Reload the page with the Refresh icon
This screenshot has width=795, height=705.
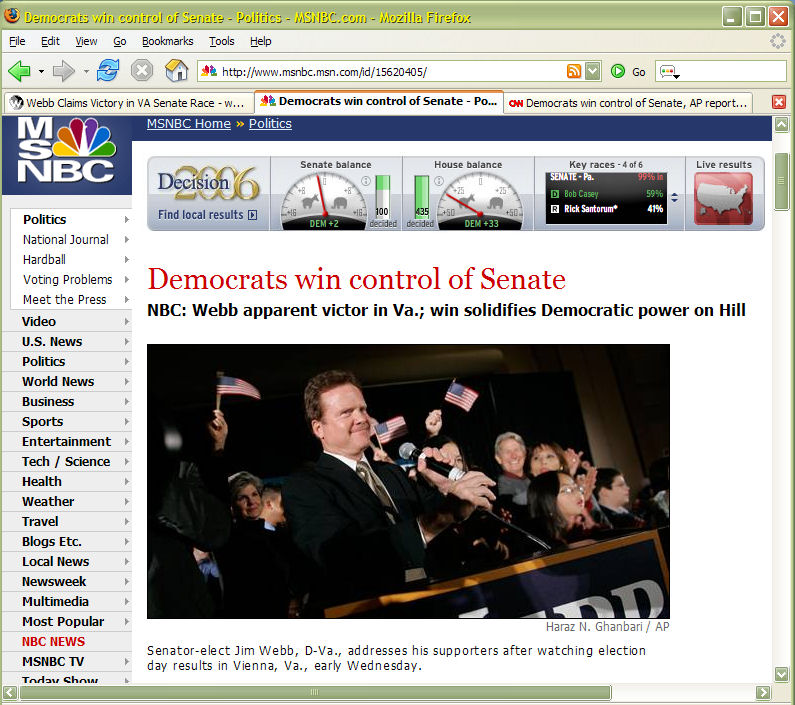click(108, 70)
